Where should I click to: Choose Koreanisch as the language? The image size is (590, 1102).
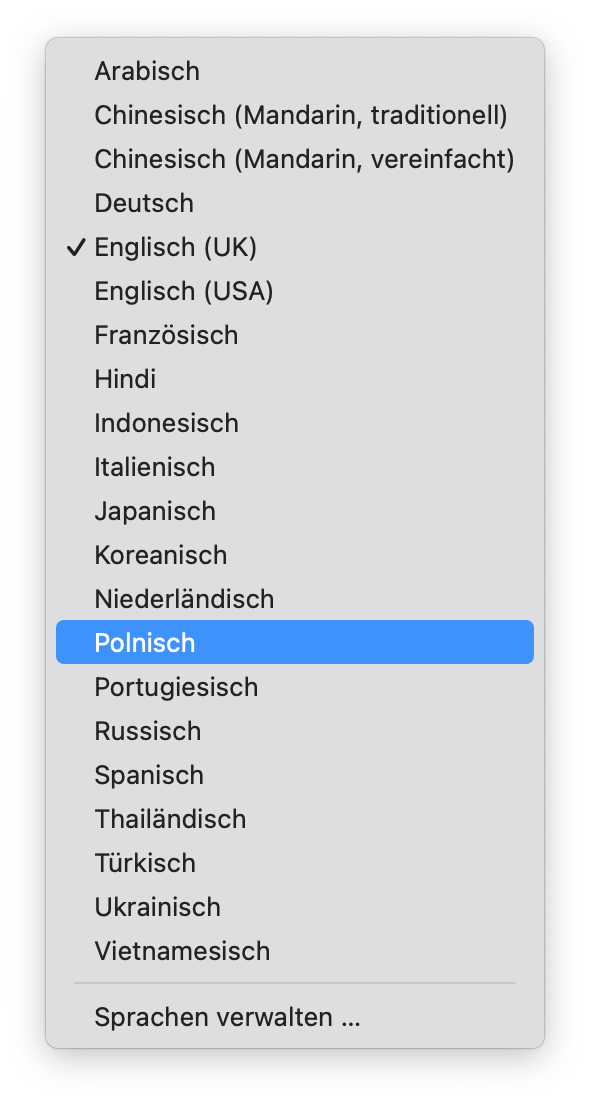pos(295,555)
